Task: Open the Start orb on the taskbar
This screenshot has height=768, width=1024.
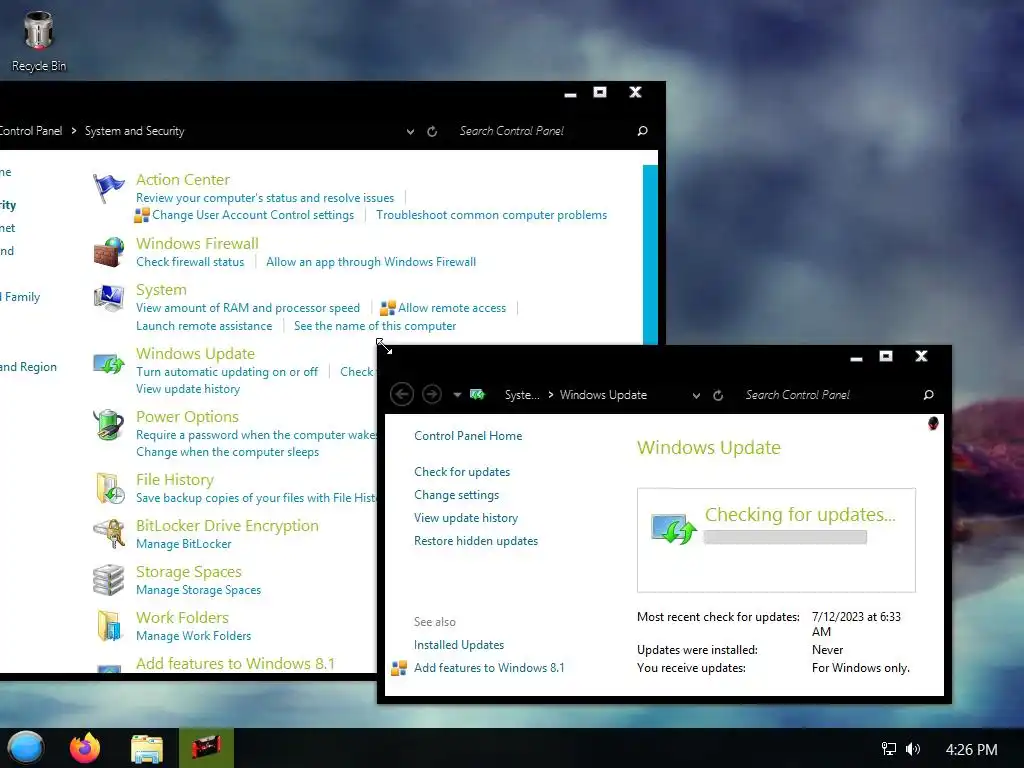Action: tap(26, 748)
